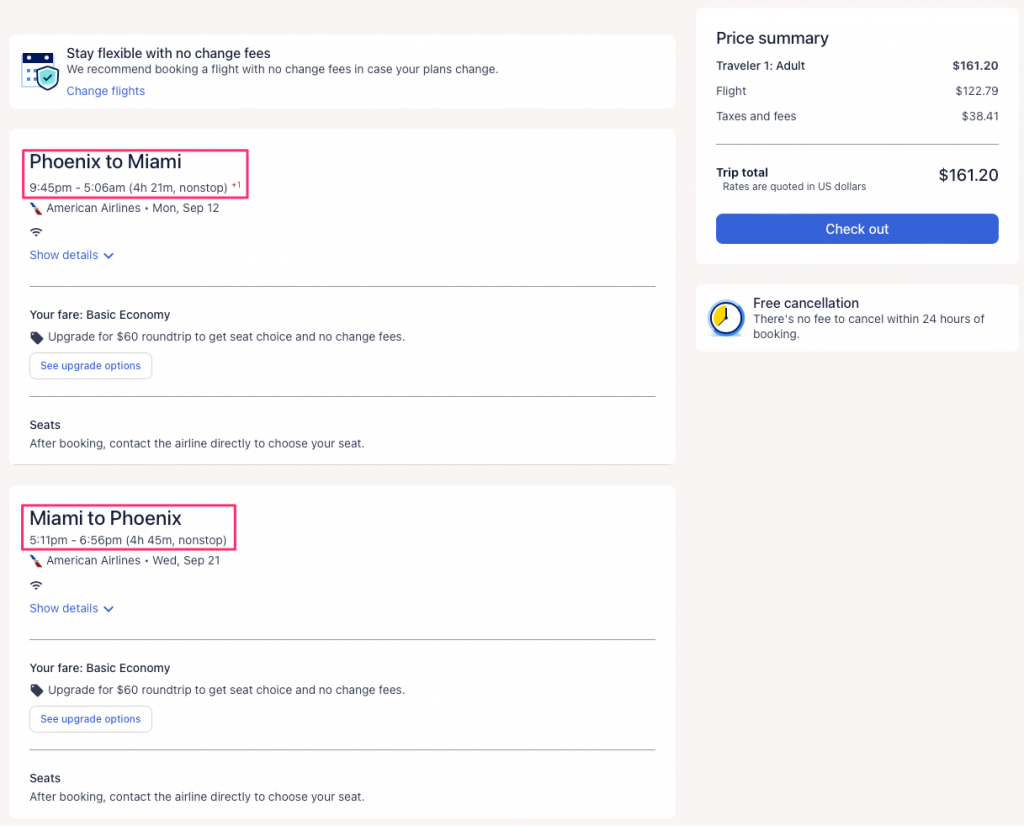1024x826 pixels.
Task: Click the blue Check out button
Action: pyautogui.click(x=856, y=229)
